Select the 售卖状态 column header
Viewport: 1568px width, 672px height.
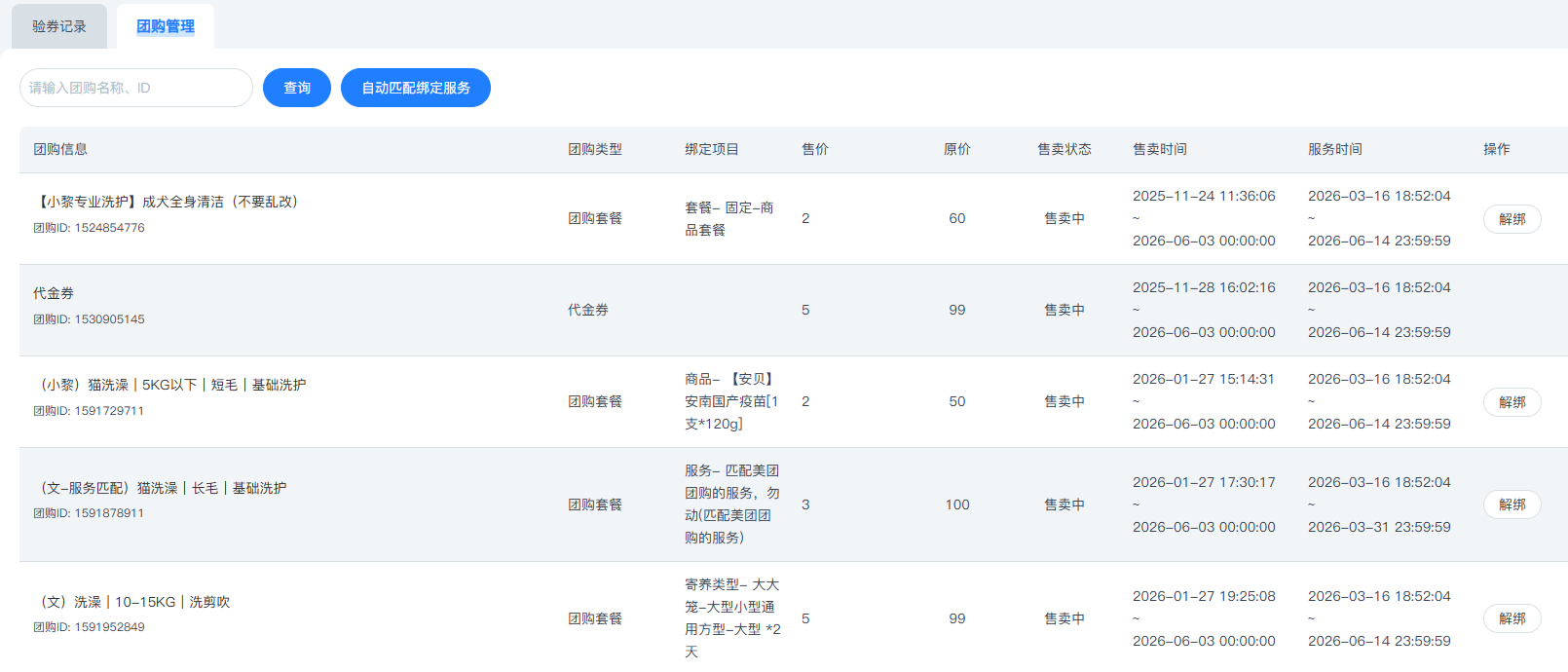tap(1064, 149)
